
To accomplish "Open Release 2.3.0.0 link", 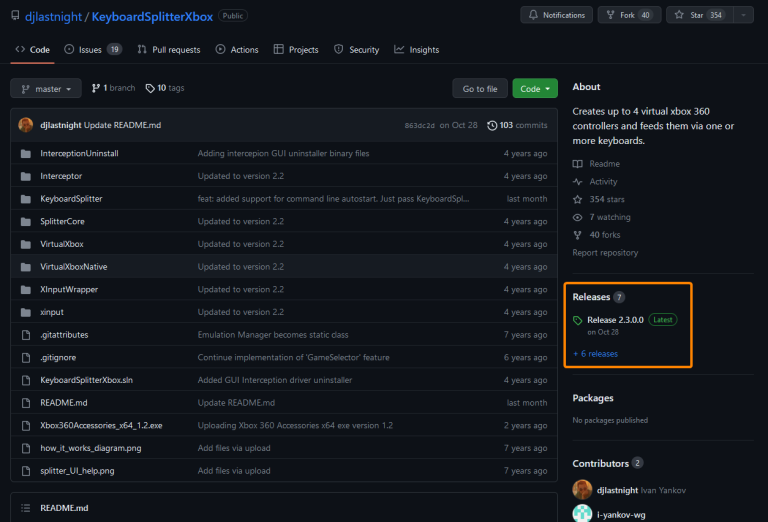I will (615, 320).
